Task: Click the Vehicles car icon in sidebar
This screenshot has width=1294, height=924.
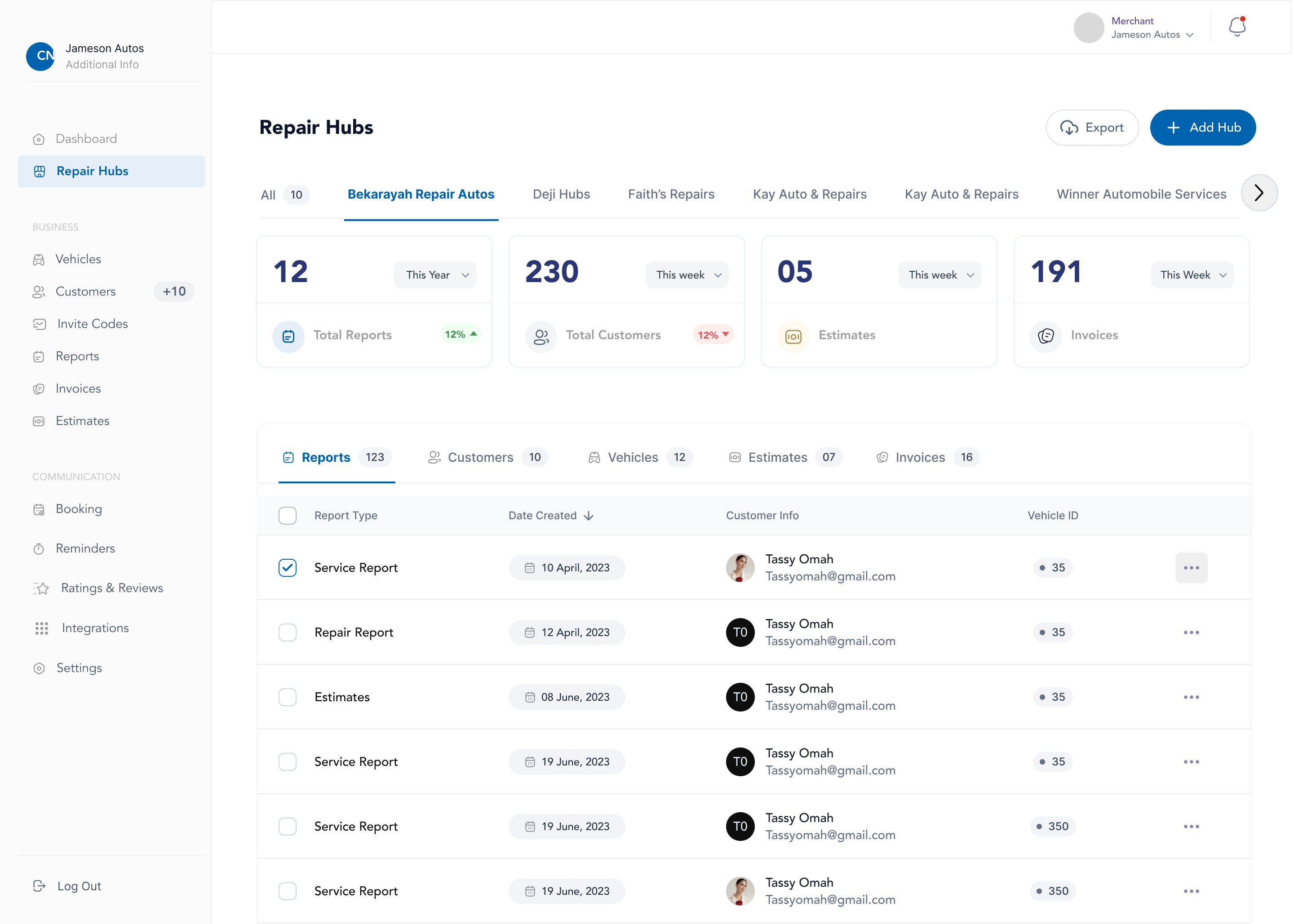Action: click(x=39, y=260)
